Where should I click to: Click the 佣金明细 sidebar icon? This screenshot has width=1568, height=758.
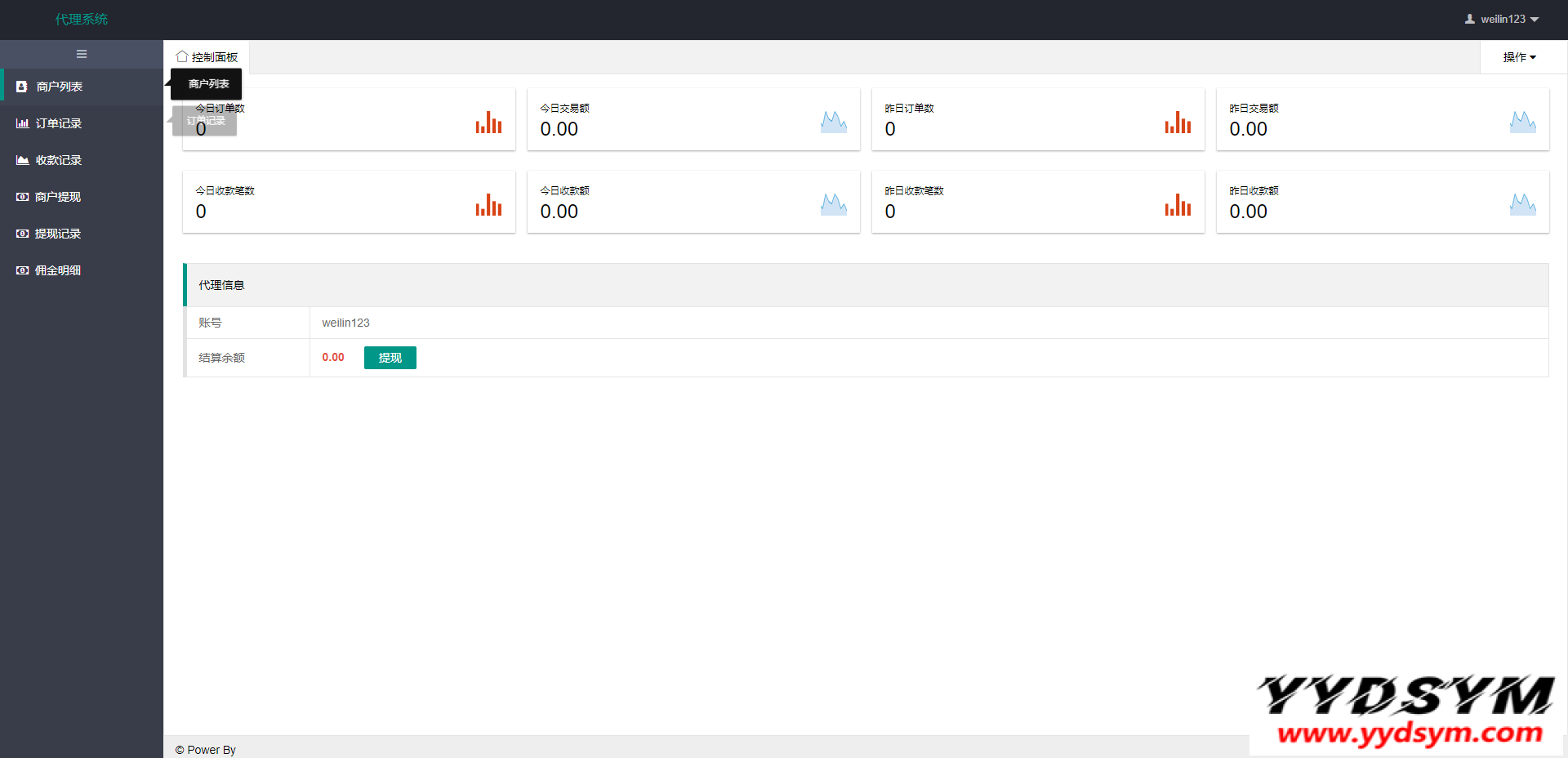point(23,270)
